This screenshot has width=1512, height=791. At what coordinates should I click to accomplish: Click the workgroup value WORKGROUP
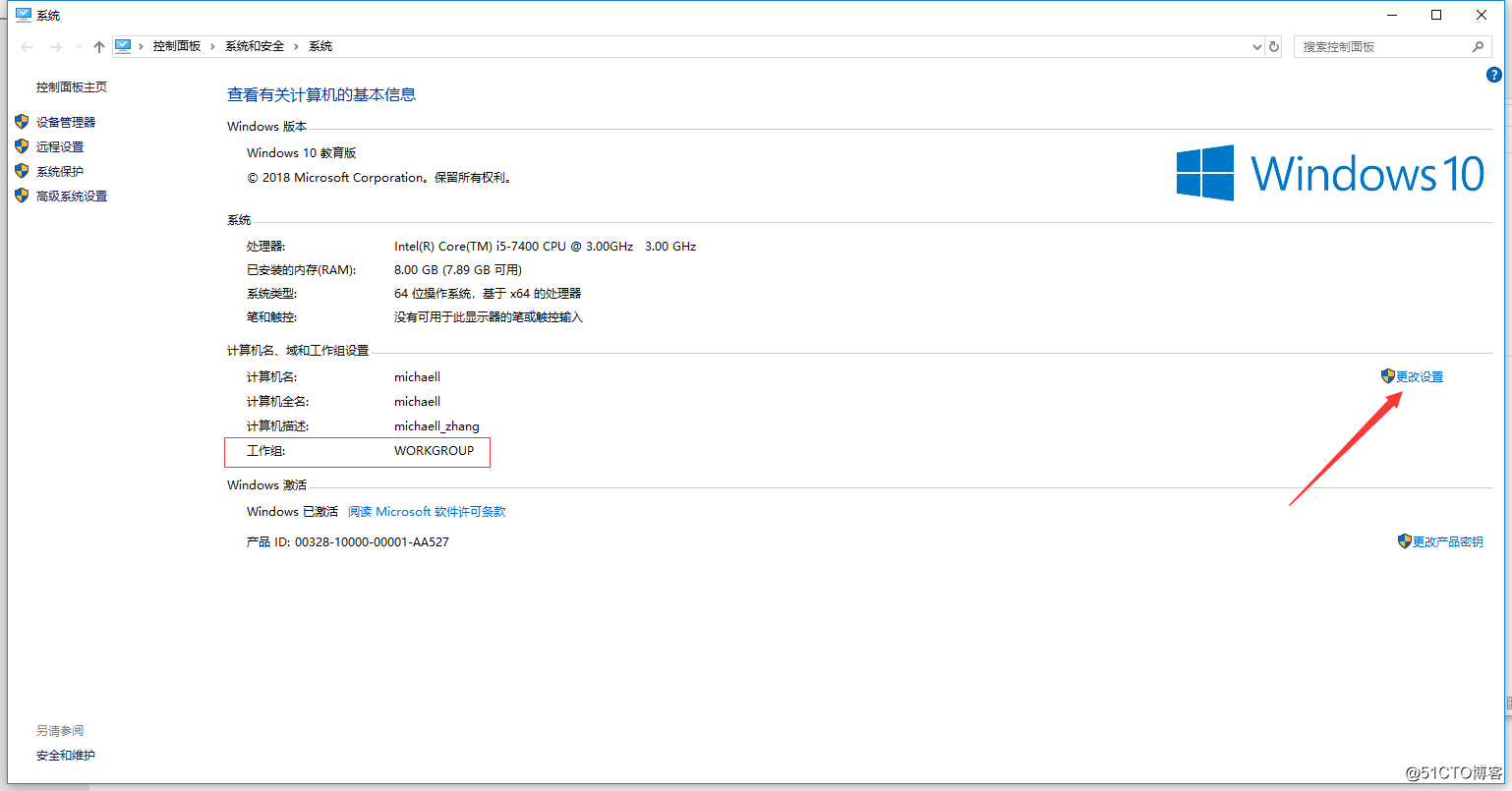tap(434, 451)
